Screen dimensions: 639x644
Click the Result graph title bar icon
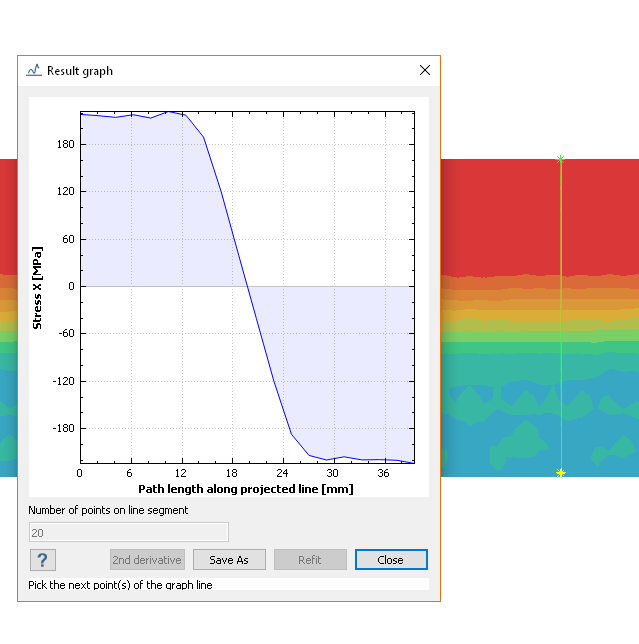(x=34, y=71)
